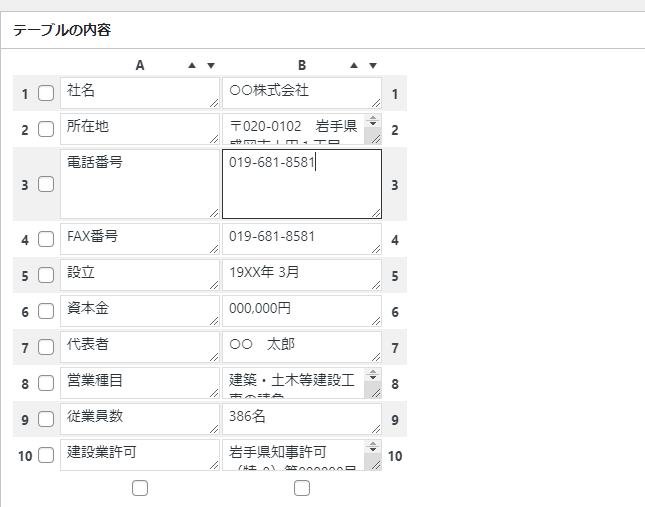645x507 pixels.
Task: Click the FAX番号 value 019-681-8581 field
Action: [x=300, y=239]
